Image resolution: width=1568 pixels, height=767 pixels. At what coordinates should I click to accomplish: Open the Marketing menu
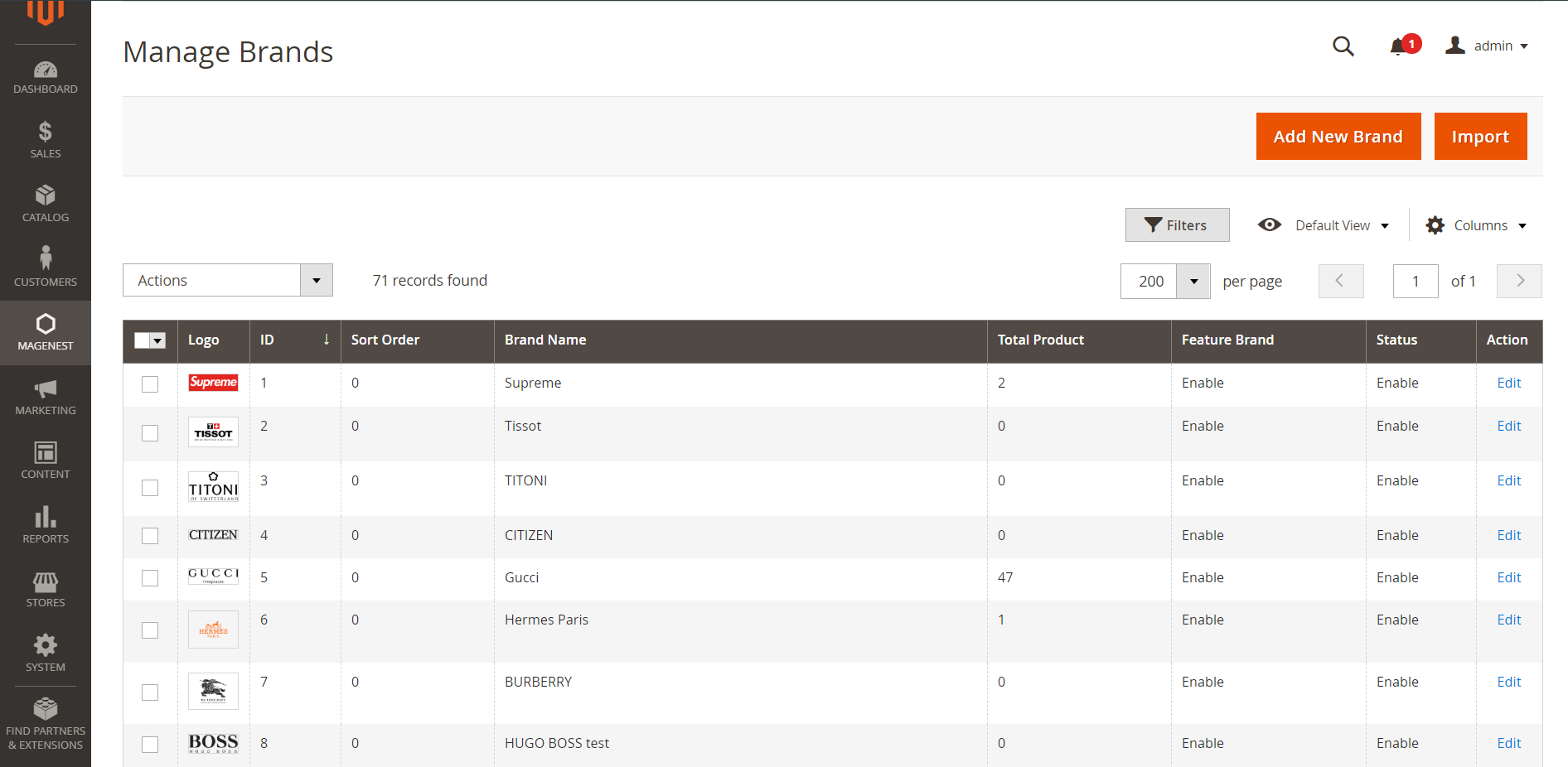click(46, 397)
